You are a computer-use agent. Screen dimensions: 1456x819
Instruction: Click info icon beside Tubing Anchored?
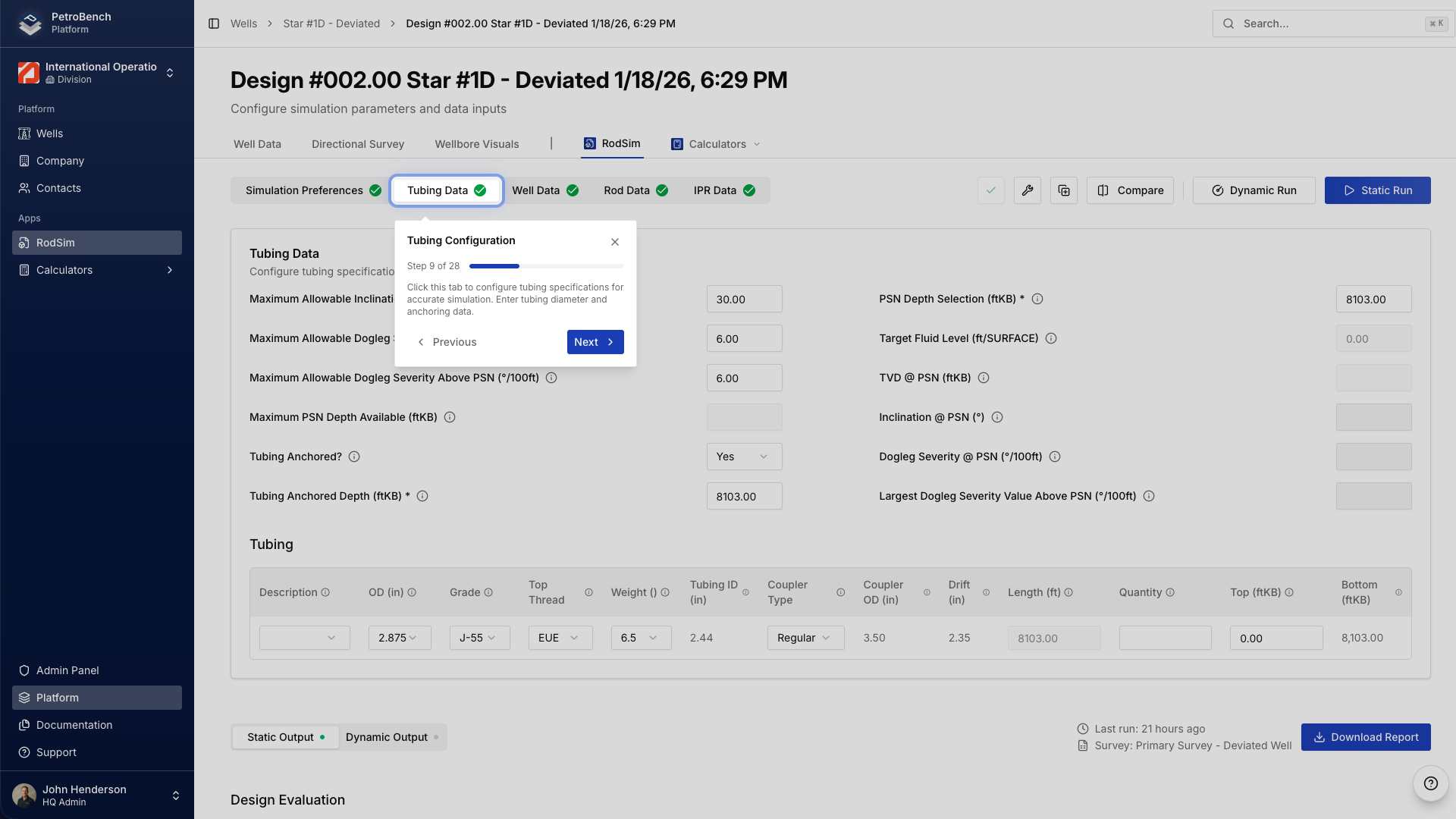click(x=354, y=457)
